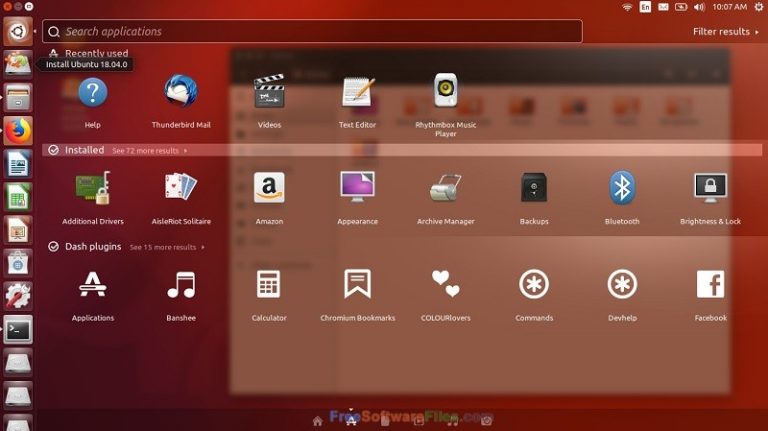This screenshot has height=431, width=768.
Task: Launch AisleRiot Solitaire
Action: (181, 198)
